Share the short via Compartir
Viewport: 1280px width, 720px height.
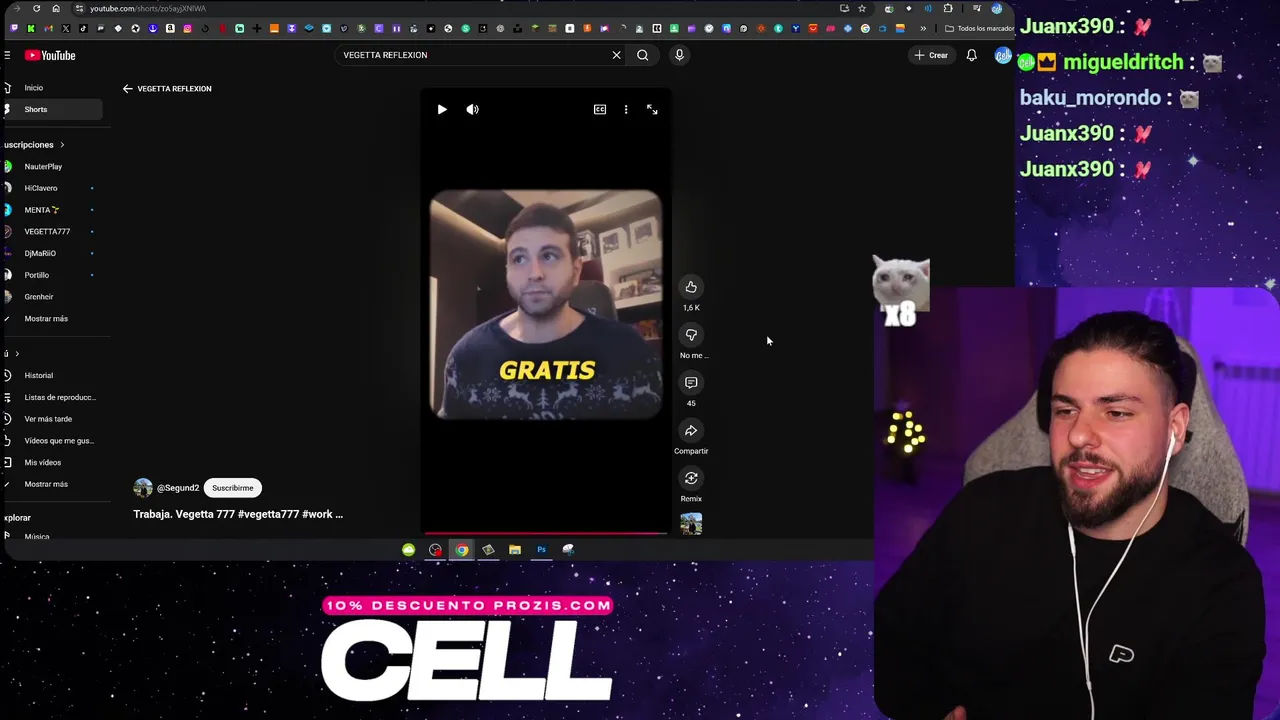[x=691, y=431]
